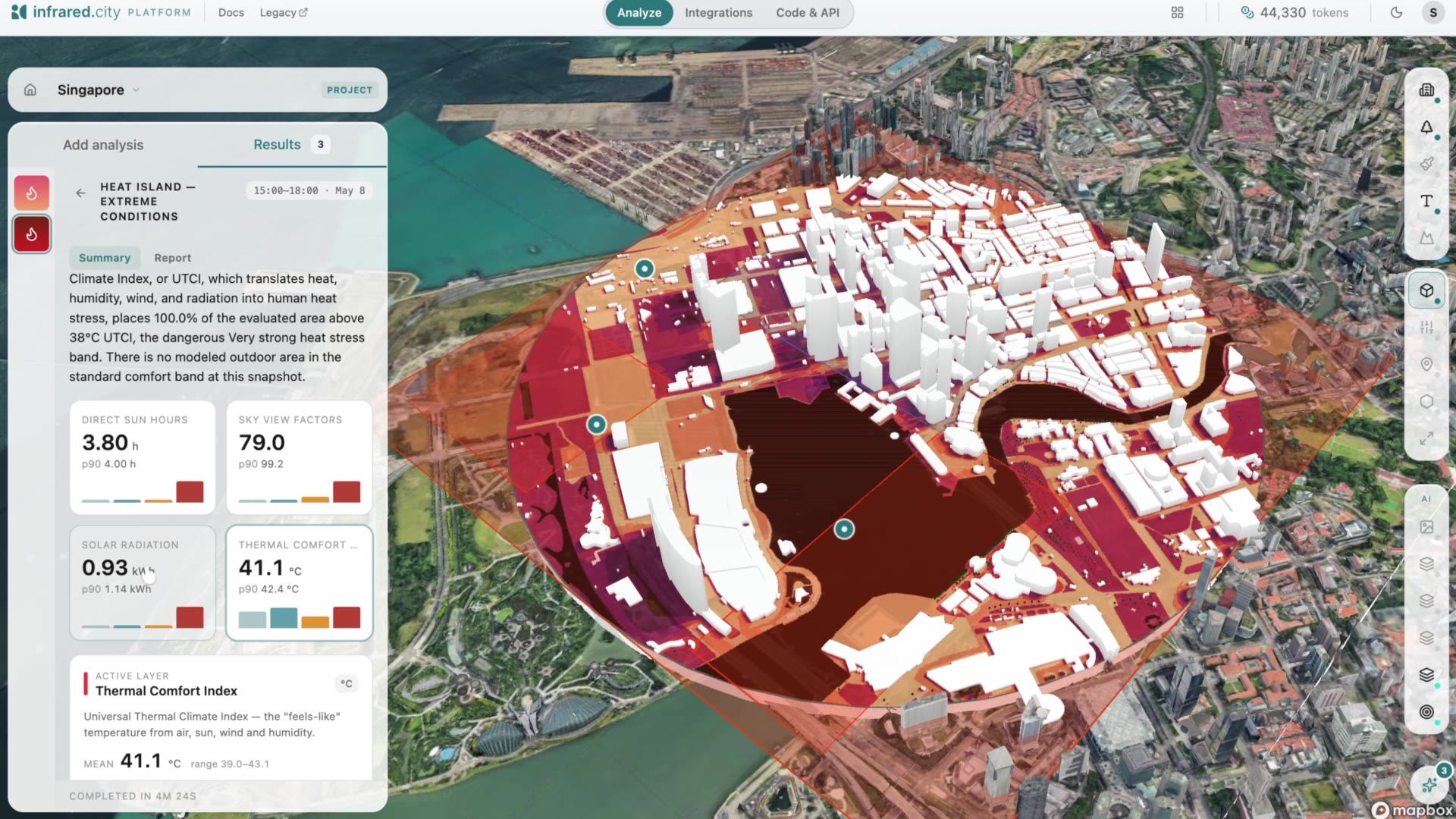
Task: Click the Mapbox logo
Action: (x=1412, y=810)
